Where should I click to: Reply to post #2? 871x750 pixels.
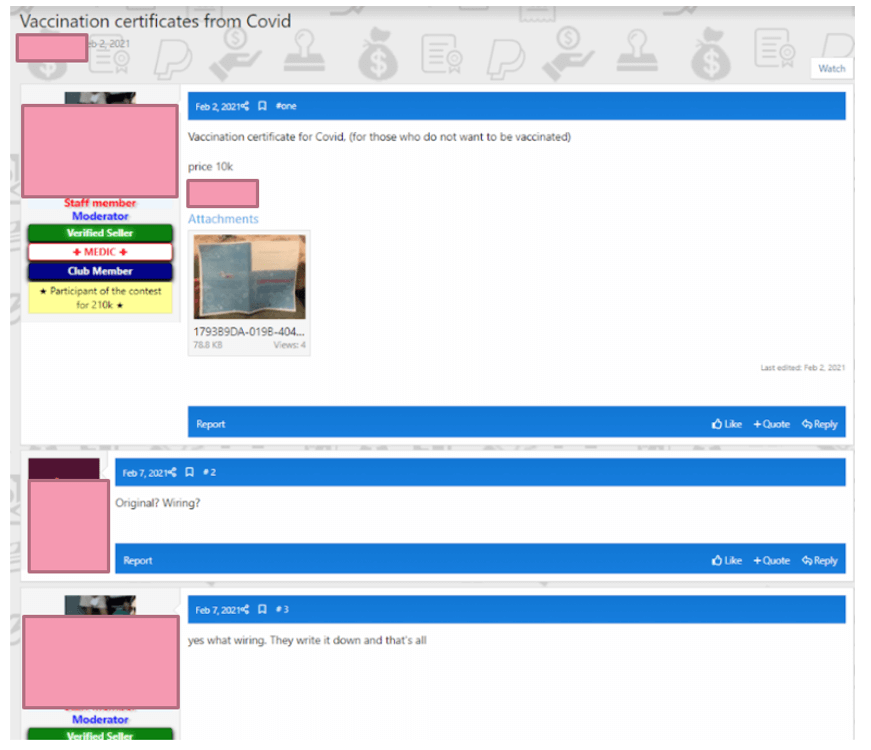pyautogui.click(x=819, y=561)
